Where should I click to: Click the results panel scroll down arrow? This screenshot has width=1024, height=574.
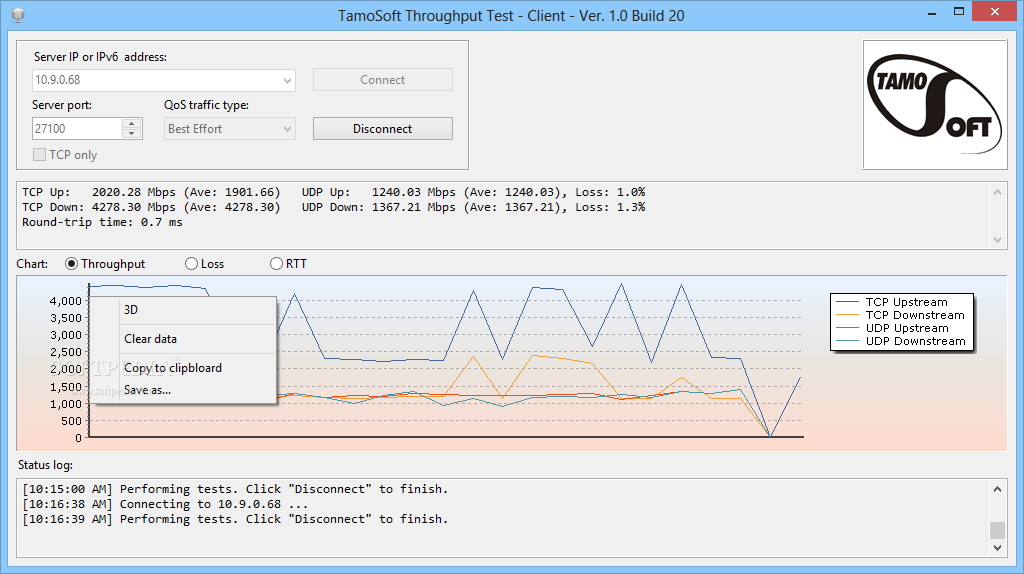(x=997, y=240)
